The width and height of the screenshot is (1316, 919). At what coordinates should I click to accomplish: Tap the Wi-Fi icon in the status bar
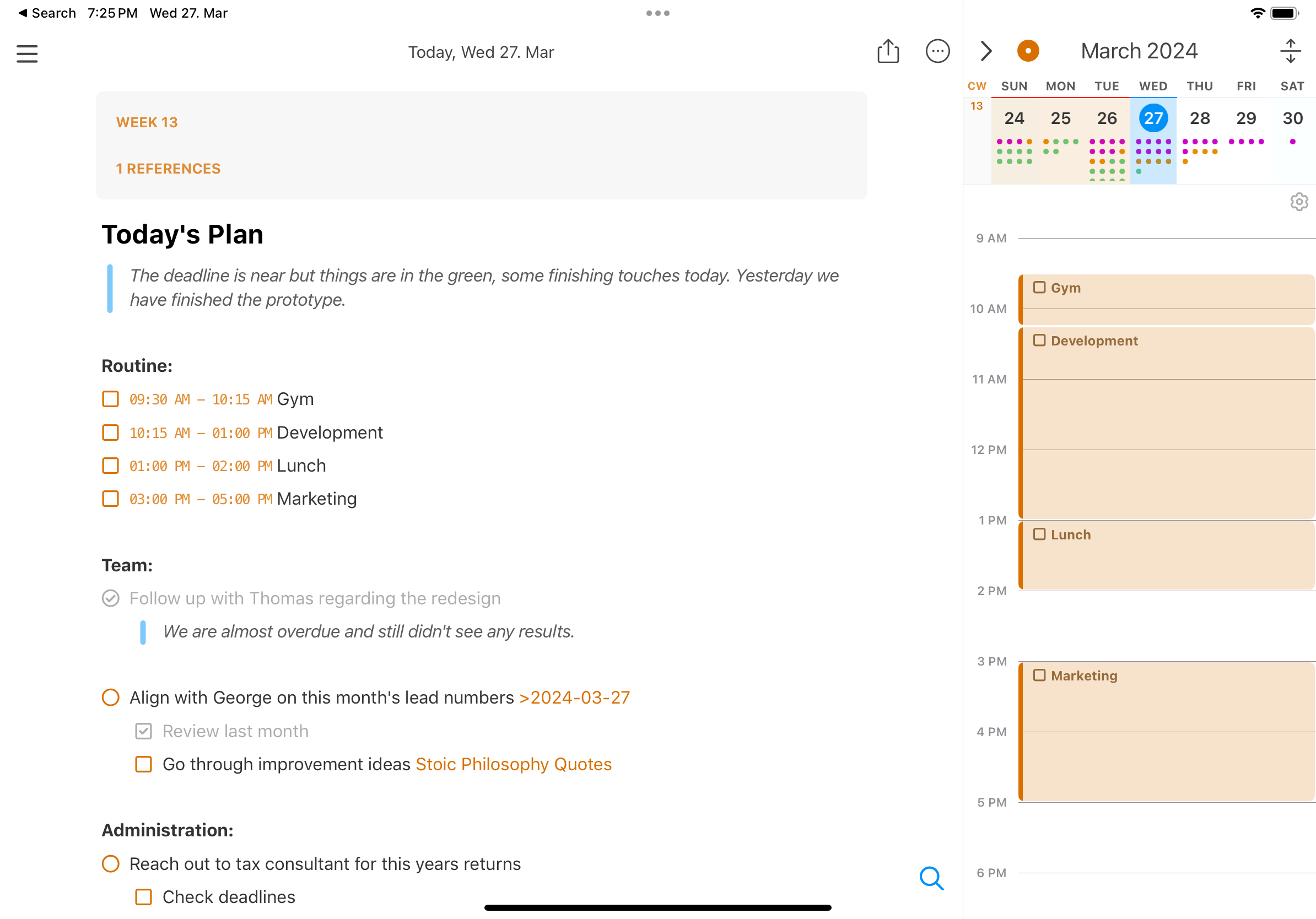(x=1259, y=12)
